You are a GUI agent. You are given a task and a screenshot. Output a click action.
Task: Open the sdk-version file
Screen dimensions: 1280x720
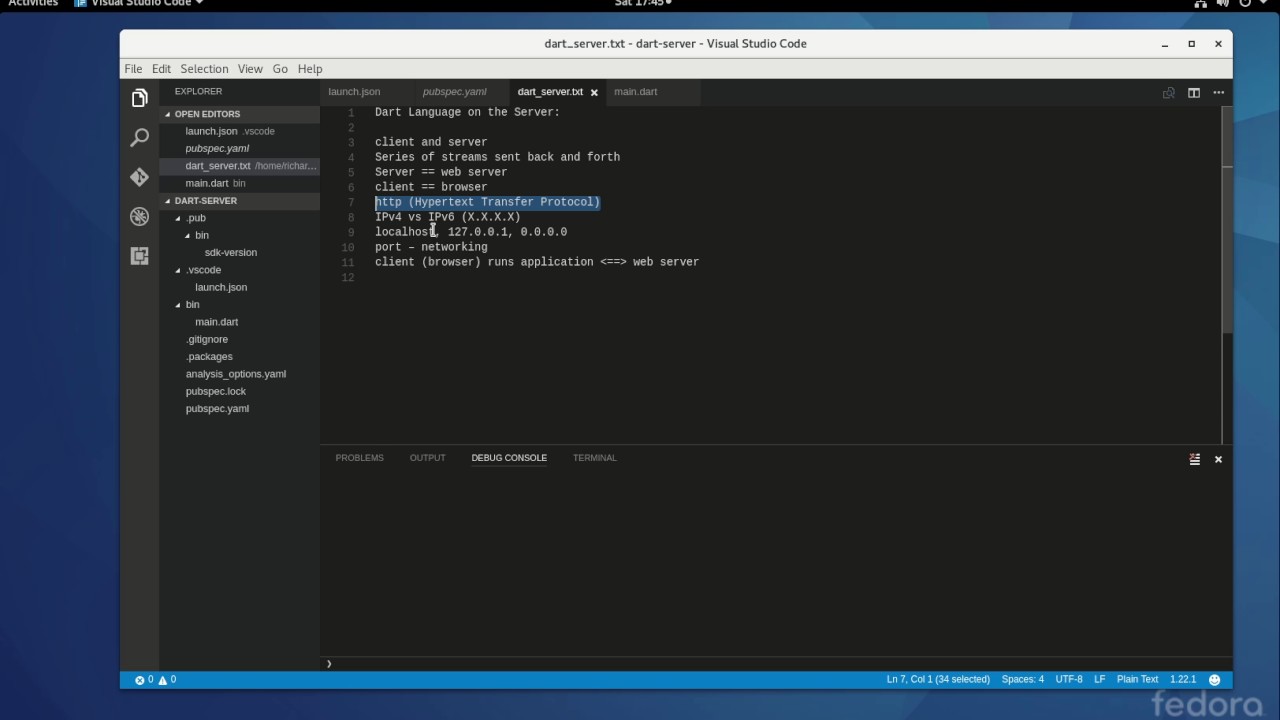[240, 252]
